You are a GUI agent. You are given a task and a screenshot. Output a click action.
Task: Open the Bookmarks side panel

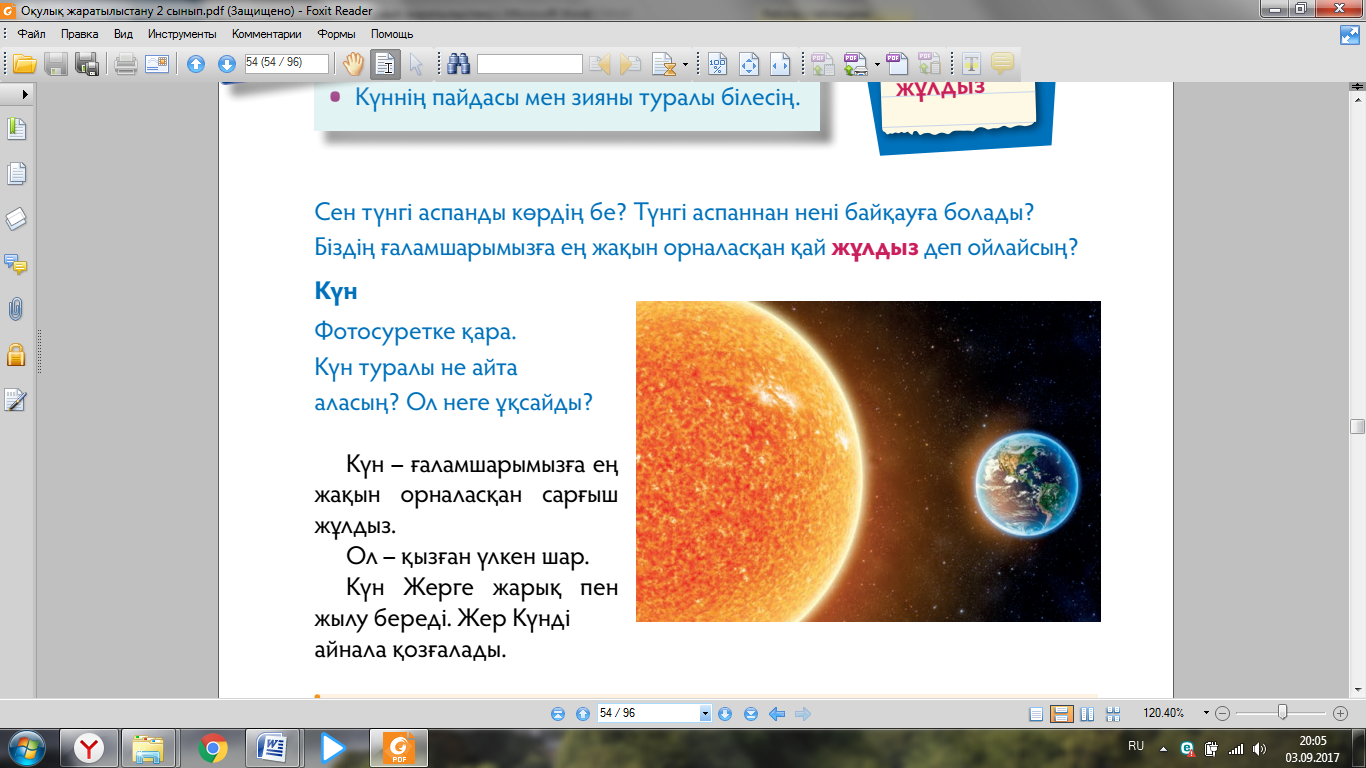[x=16, y=129]
